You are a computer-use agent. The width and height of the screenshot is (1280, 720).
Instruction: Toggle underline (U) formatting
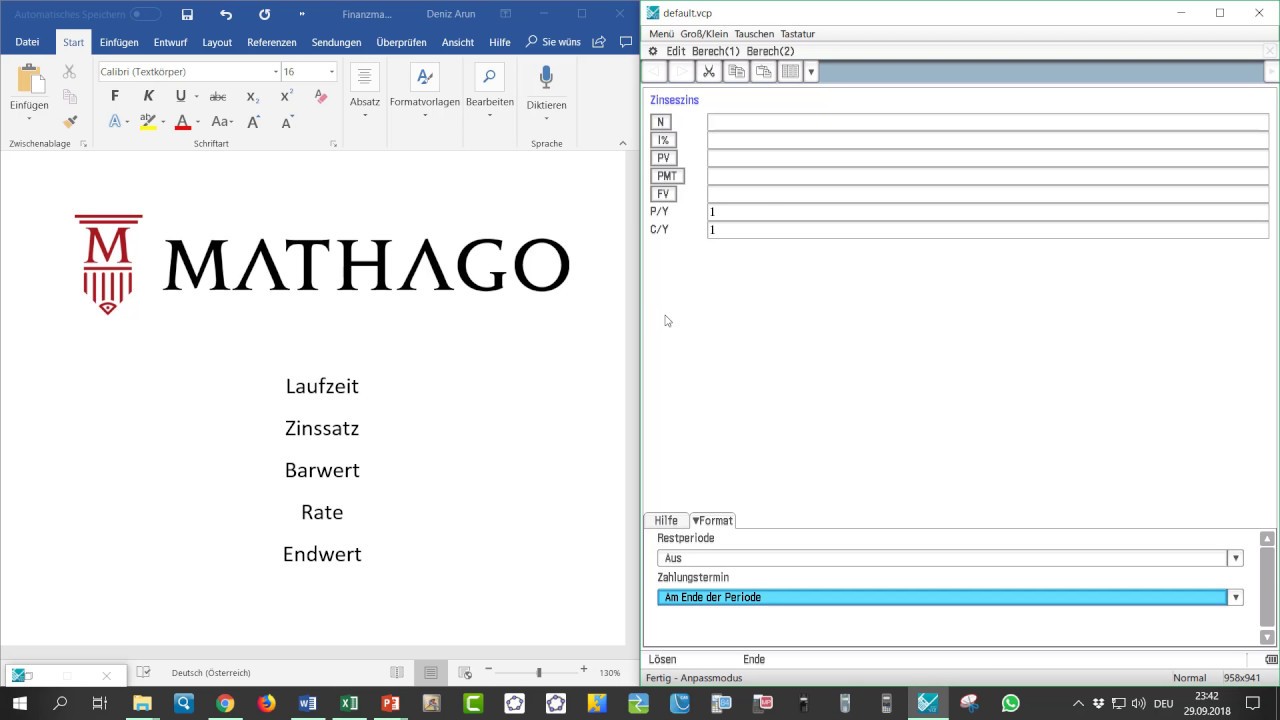click(180, 96)
